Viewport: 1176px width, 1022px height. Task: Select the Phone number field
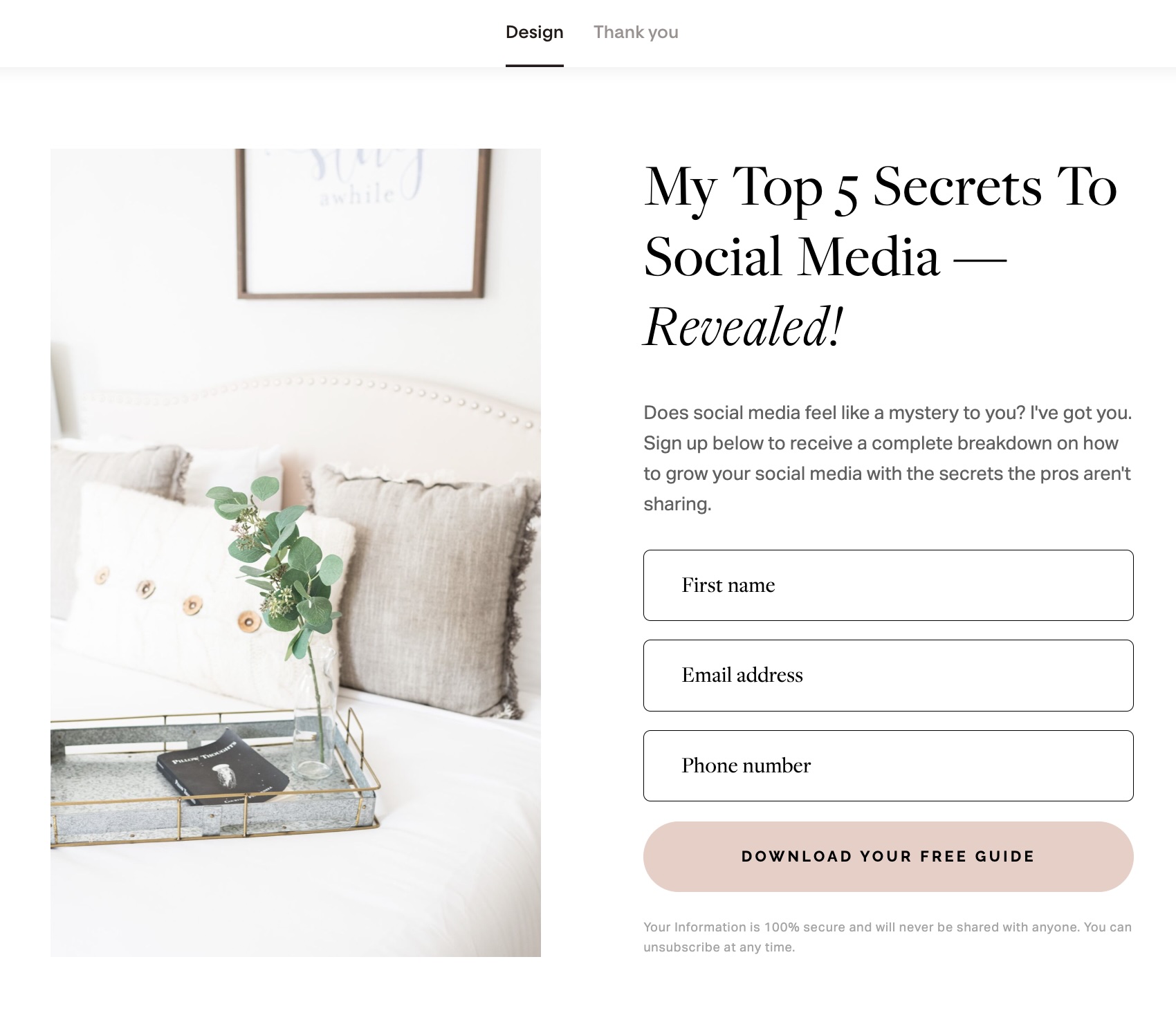click(888, 765)
